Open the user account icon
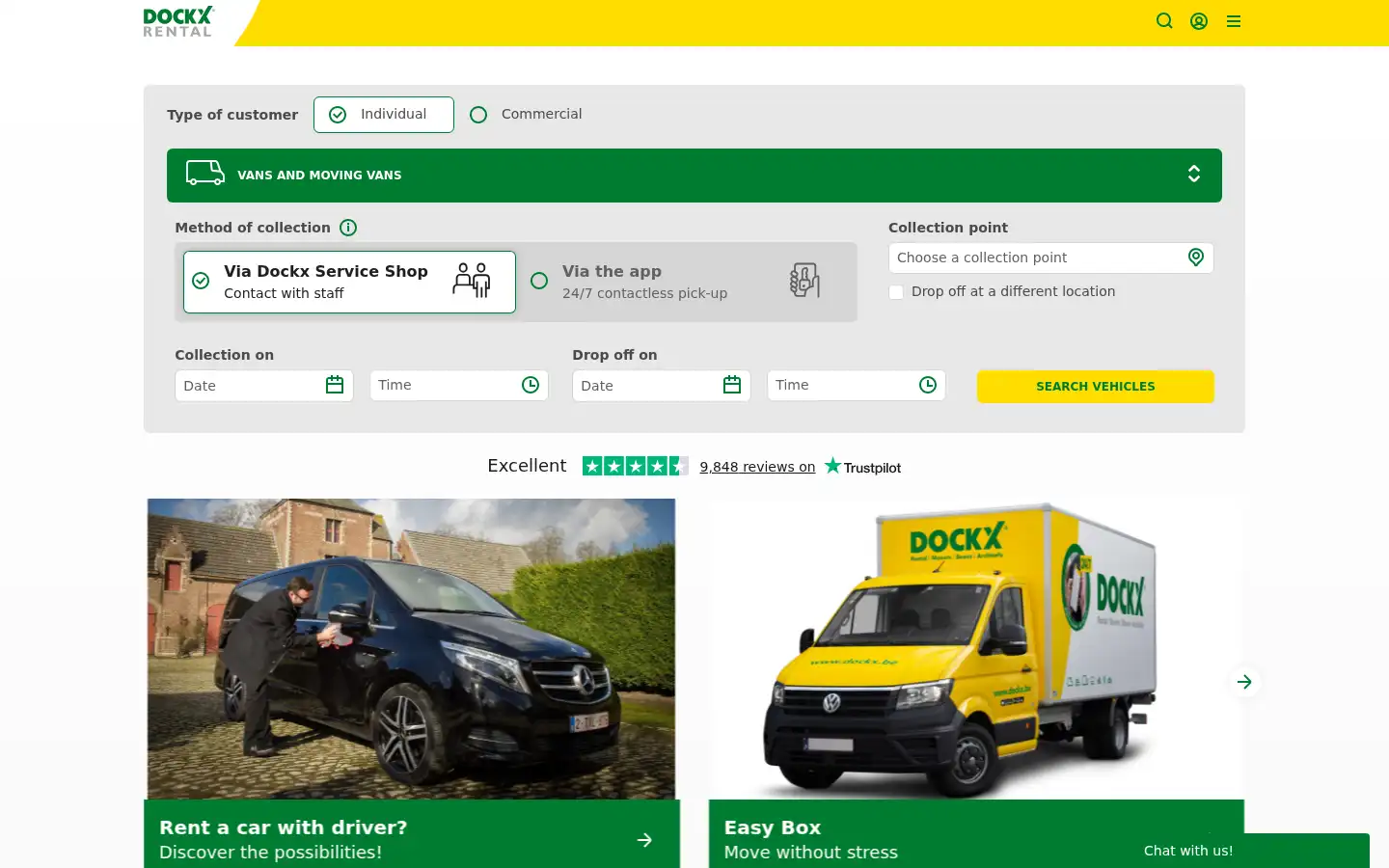 coord(1199,21)
